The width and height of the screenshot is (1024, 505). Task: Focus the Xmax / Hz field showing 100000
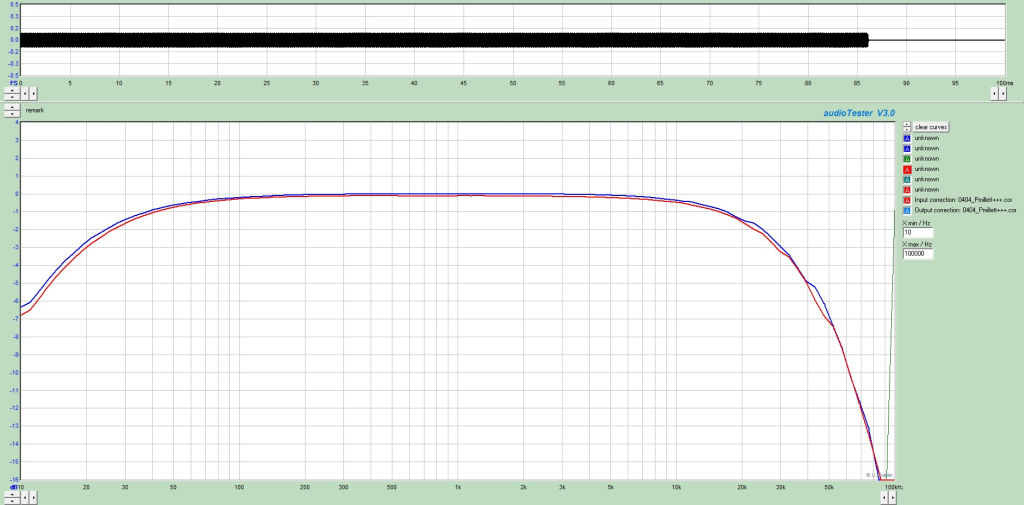coord(918,253)
